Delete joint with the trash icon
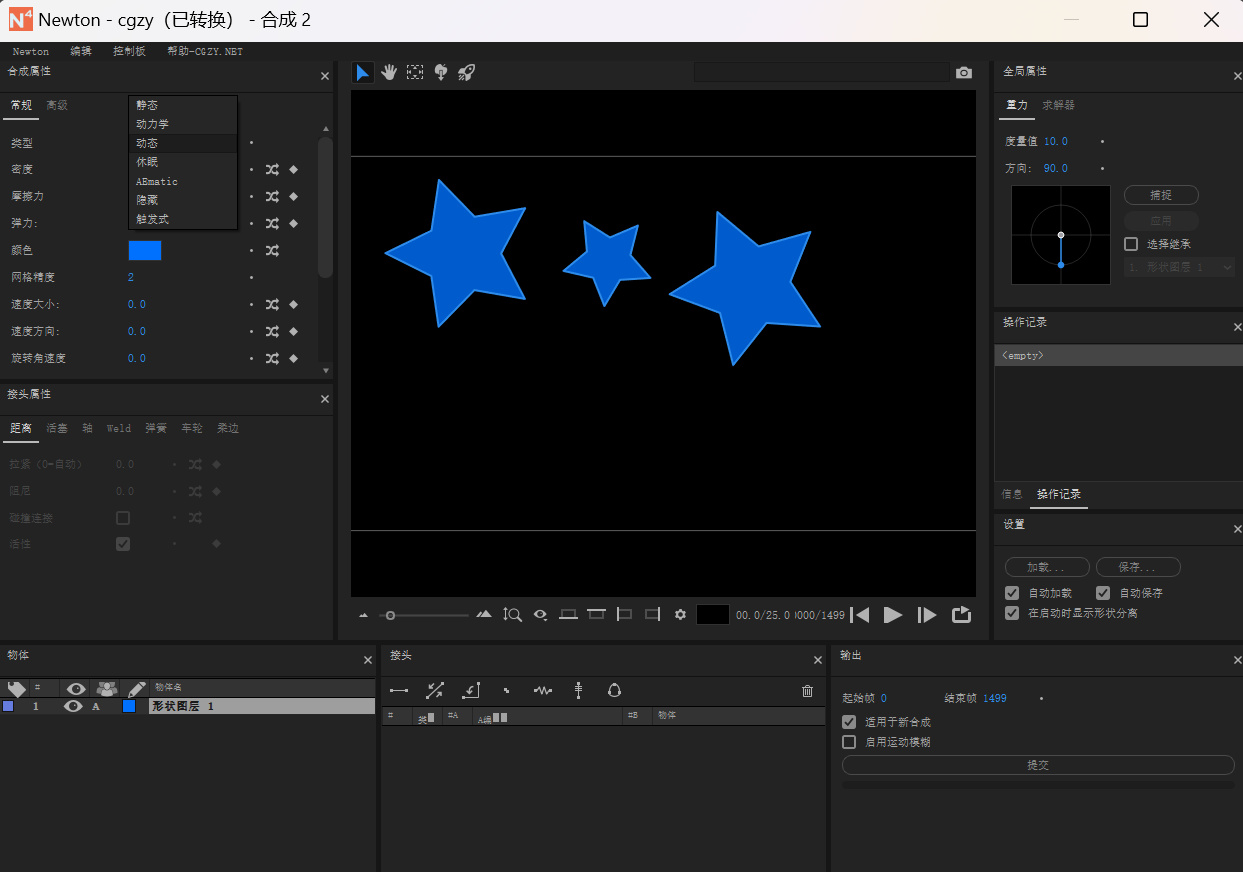1243x872 pixels. [808, 691]
